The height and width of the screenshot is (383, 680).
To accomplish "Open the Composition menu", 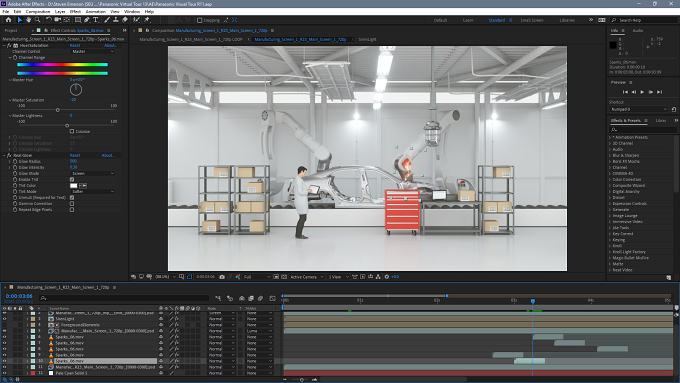I will click(x=38, y=12).
